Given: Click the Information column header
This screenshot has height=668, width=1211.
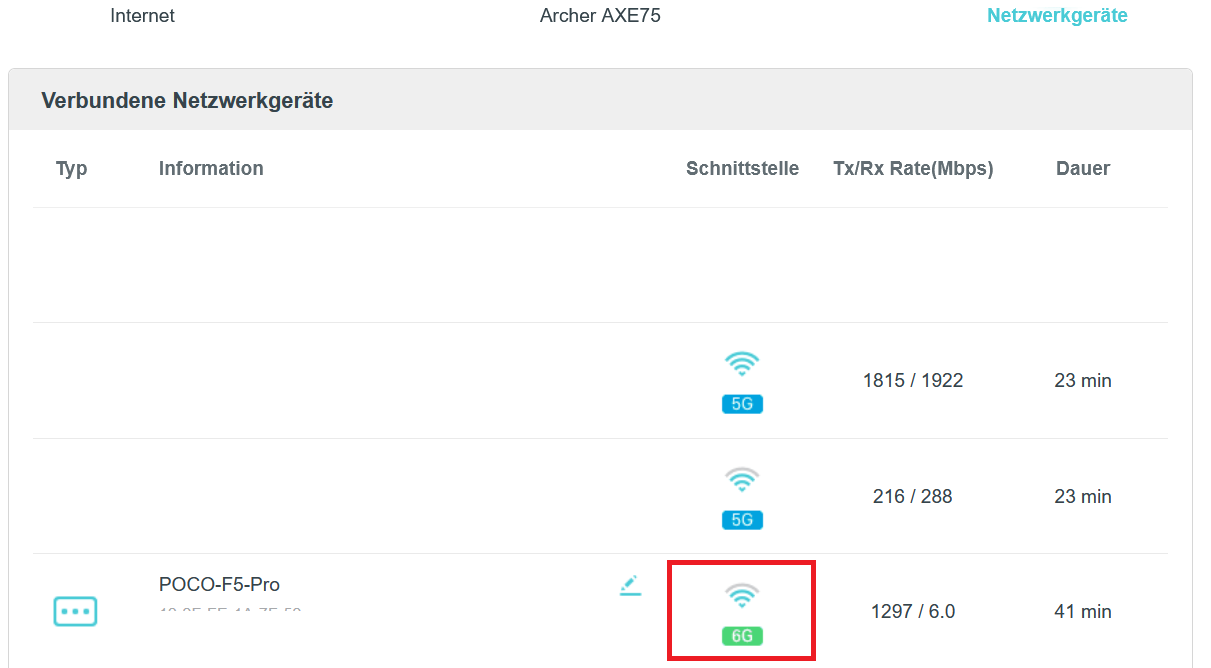Looking at the screenshot, I should point(211,168).
